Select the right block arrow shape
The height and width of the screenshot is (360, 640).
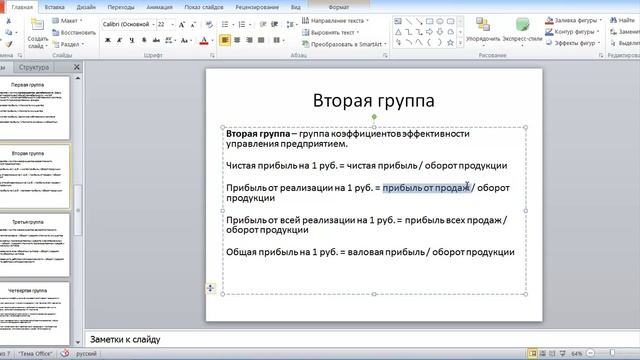[429, 32]
